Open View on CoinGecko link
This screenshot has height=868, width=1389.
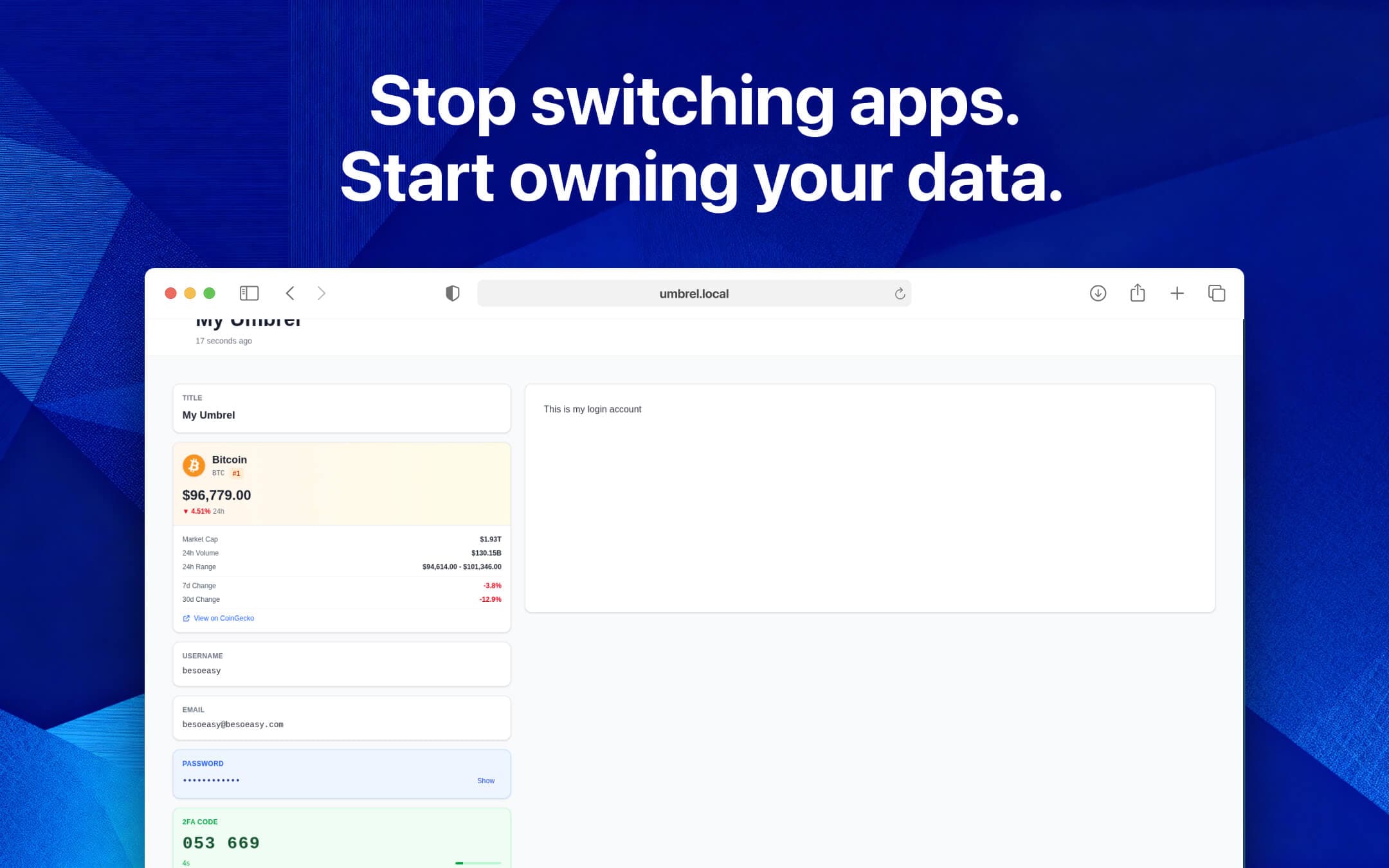pyautogui.click(x=222, y=619)
